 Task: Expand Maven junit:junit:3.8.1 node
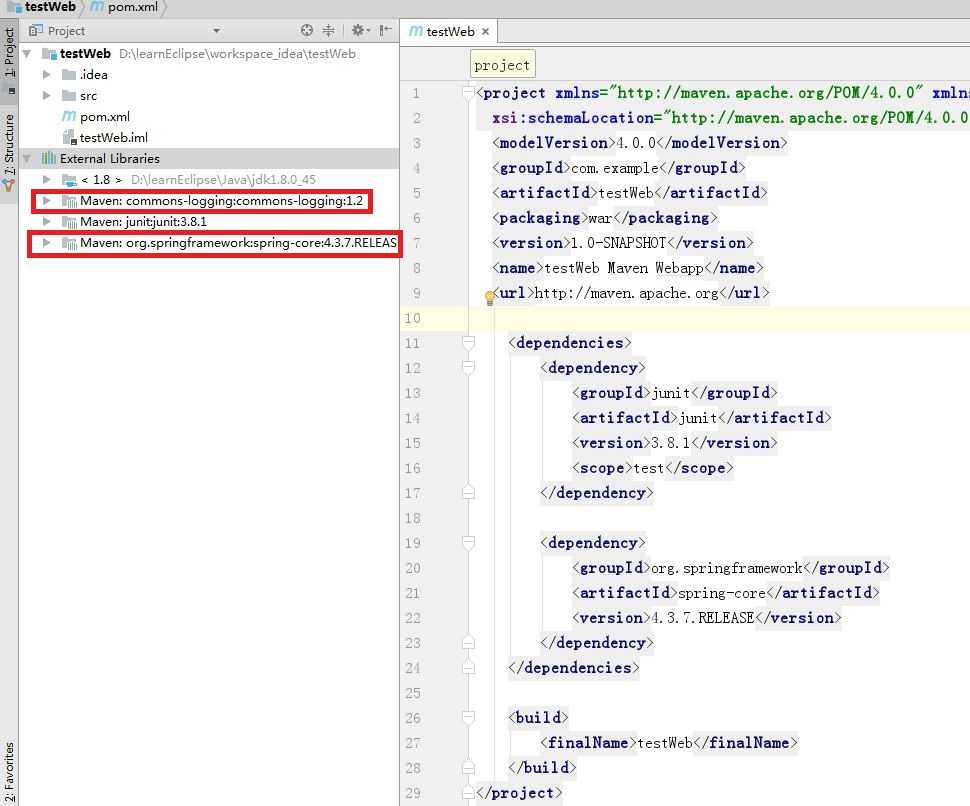46,222
